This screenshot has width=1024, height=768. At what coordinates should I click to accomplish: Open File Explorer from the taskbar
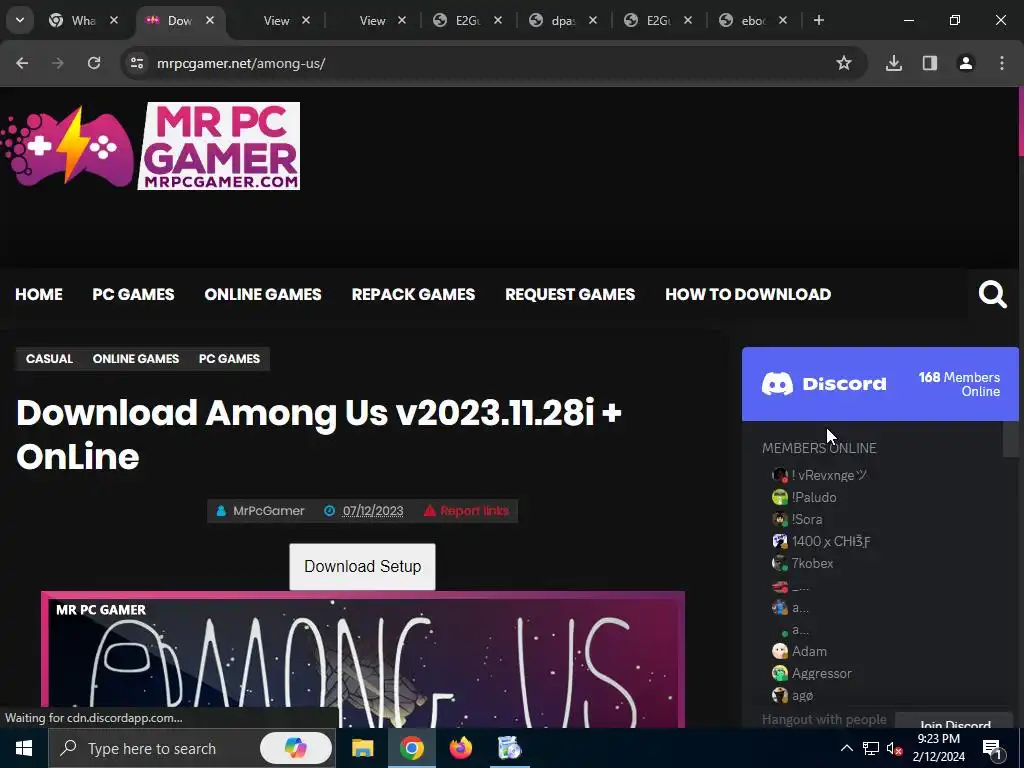(x=362, y=748)
